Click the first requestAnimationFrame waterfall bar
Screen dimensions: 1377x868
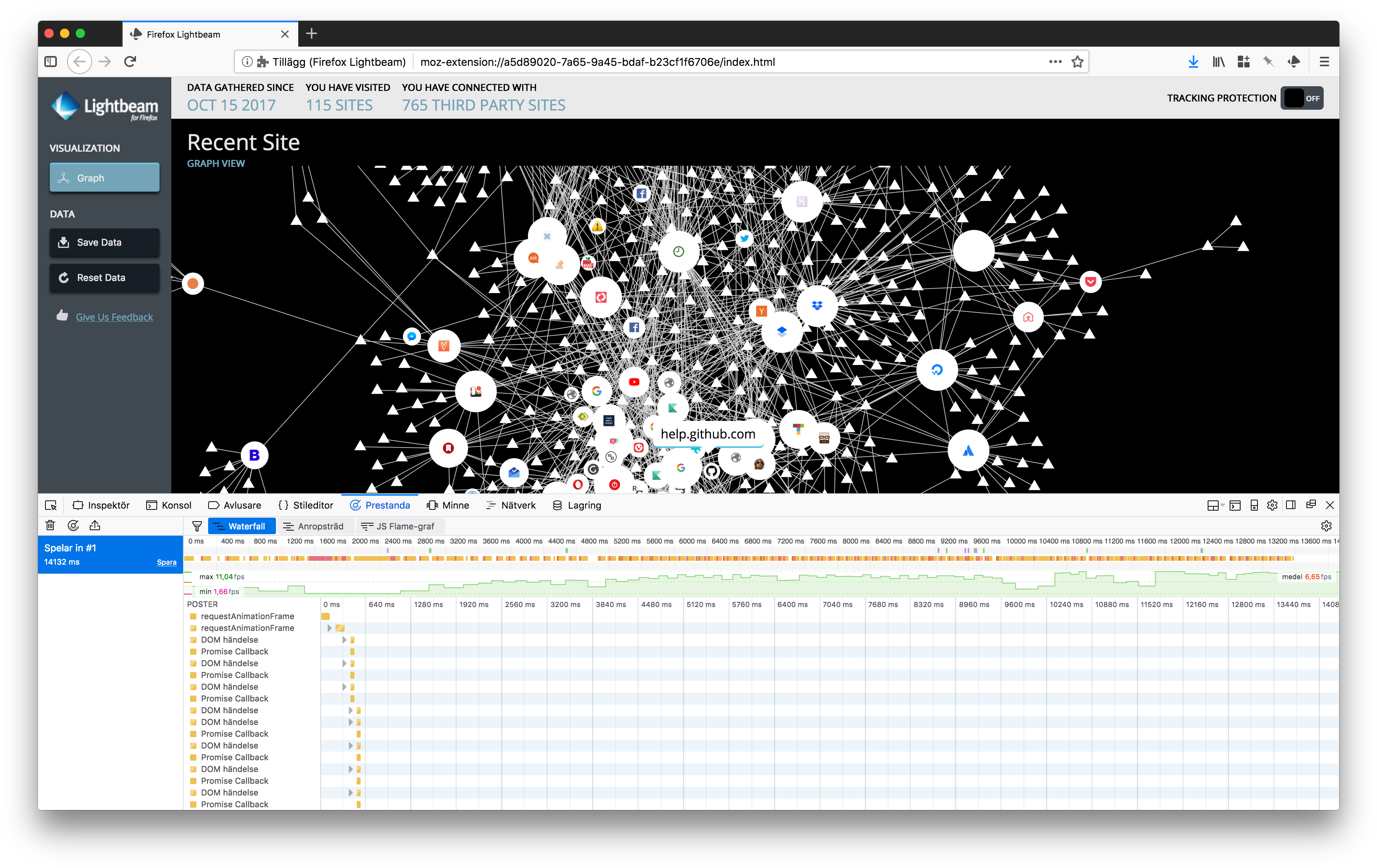coord(325,616)
